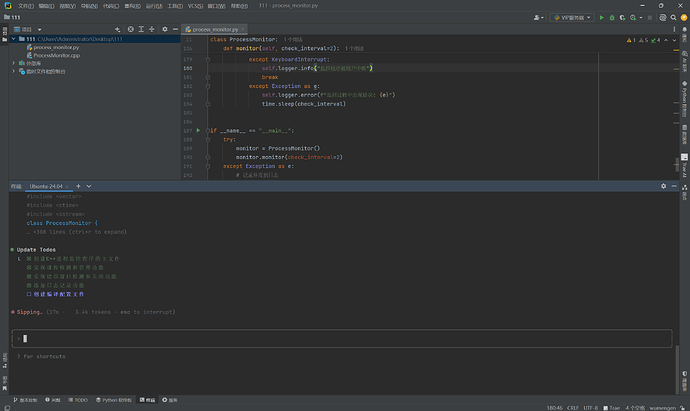The image size is (690, 411).
Task: Locate current file target icon in Project panel
Action: click(131, 29)
